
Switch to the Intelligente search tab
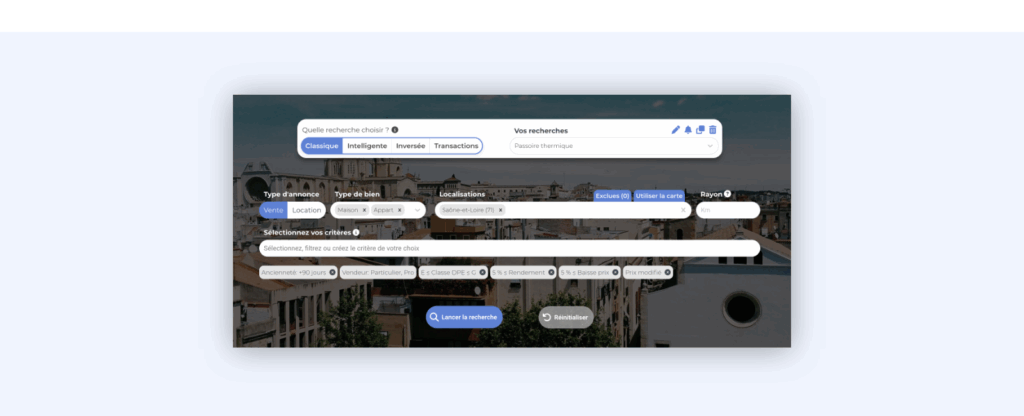(367, 146)
